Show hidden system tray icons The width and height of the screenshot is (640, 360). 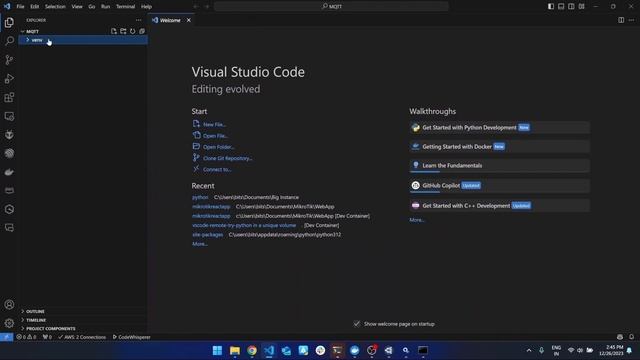click(x=529, y=351)
